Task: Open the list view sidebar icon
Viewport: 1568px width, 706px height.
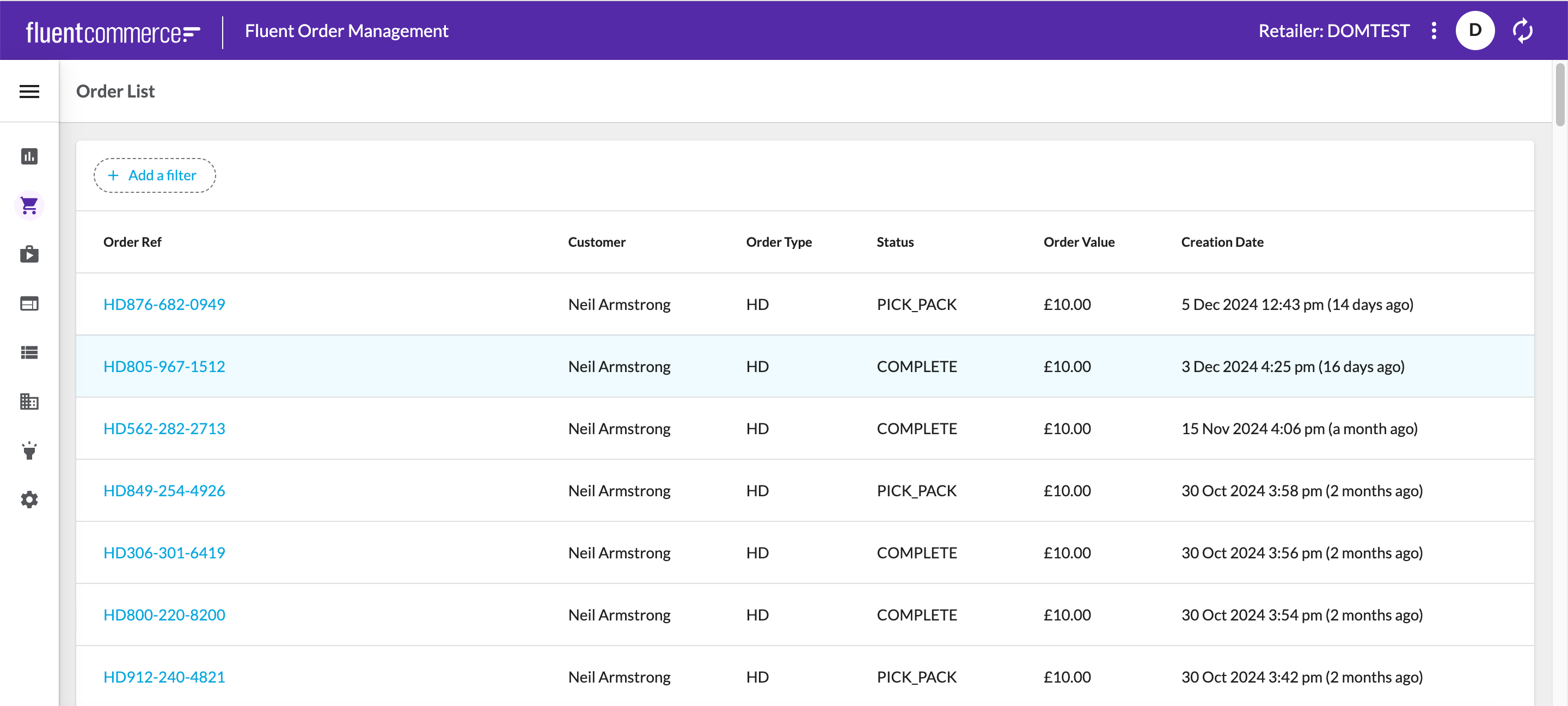Action: pos(29,352)
